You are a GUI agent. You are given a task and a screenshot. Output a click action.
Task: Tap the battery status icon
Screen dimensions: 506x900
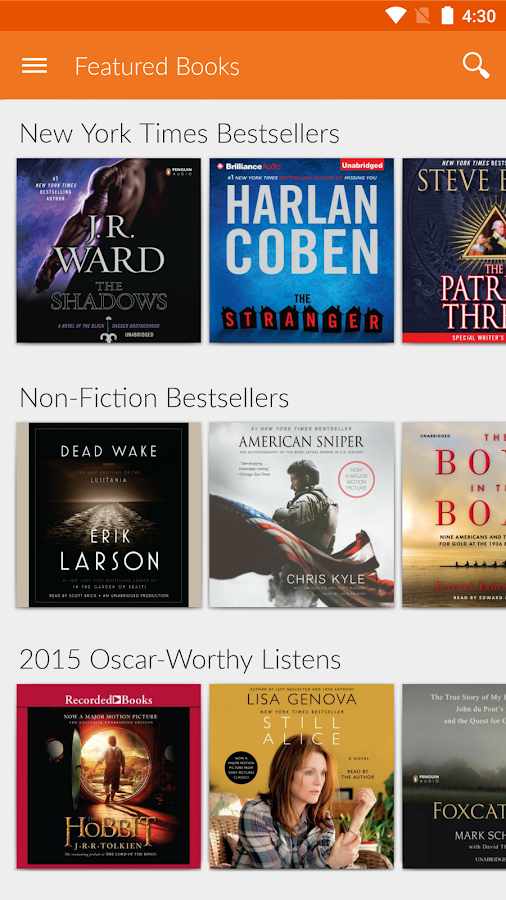click(447, 15)
